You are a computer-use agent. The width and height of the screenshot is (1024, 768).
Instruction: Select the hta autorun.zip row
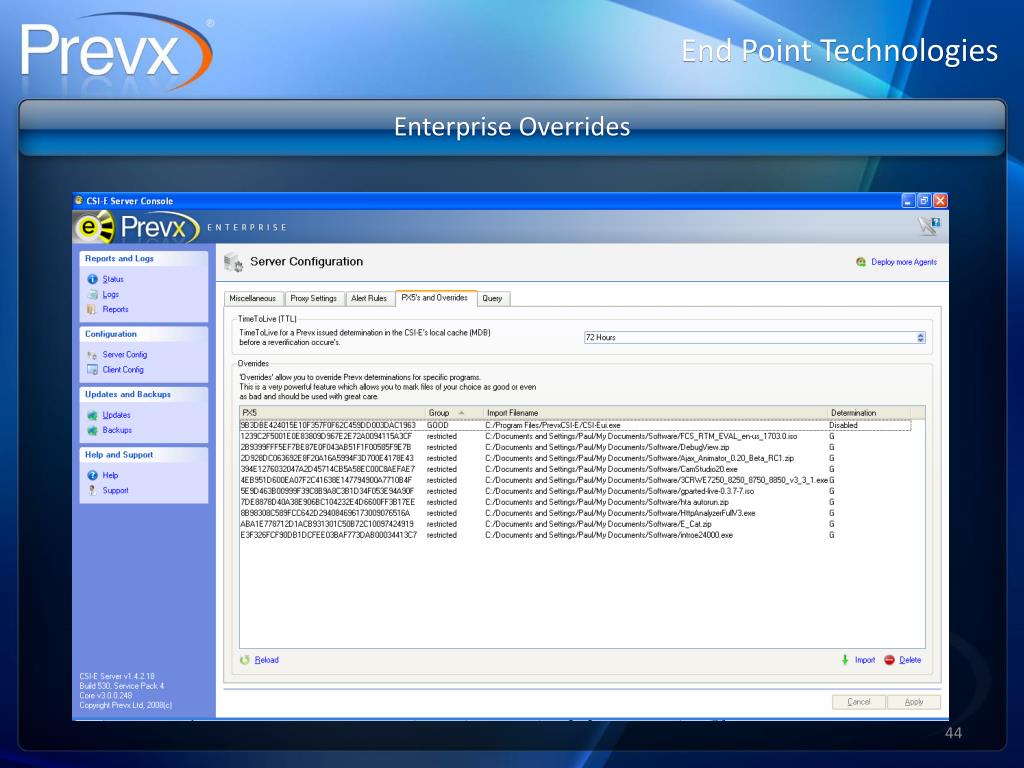(575, 502)
